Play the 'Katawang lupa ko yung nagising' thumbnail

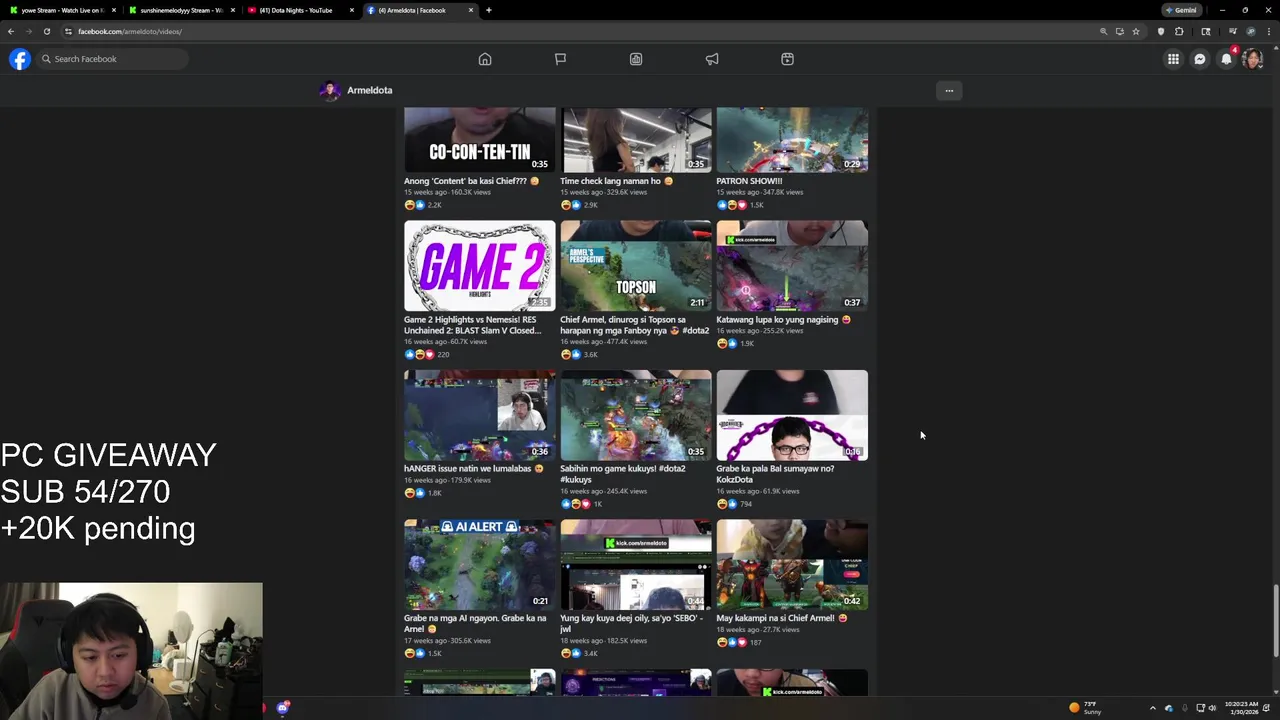pos(792,266)
